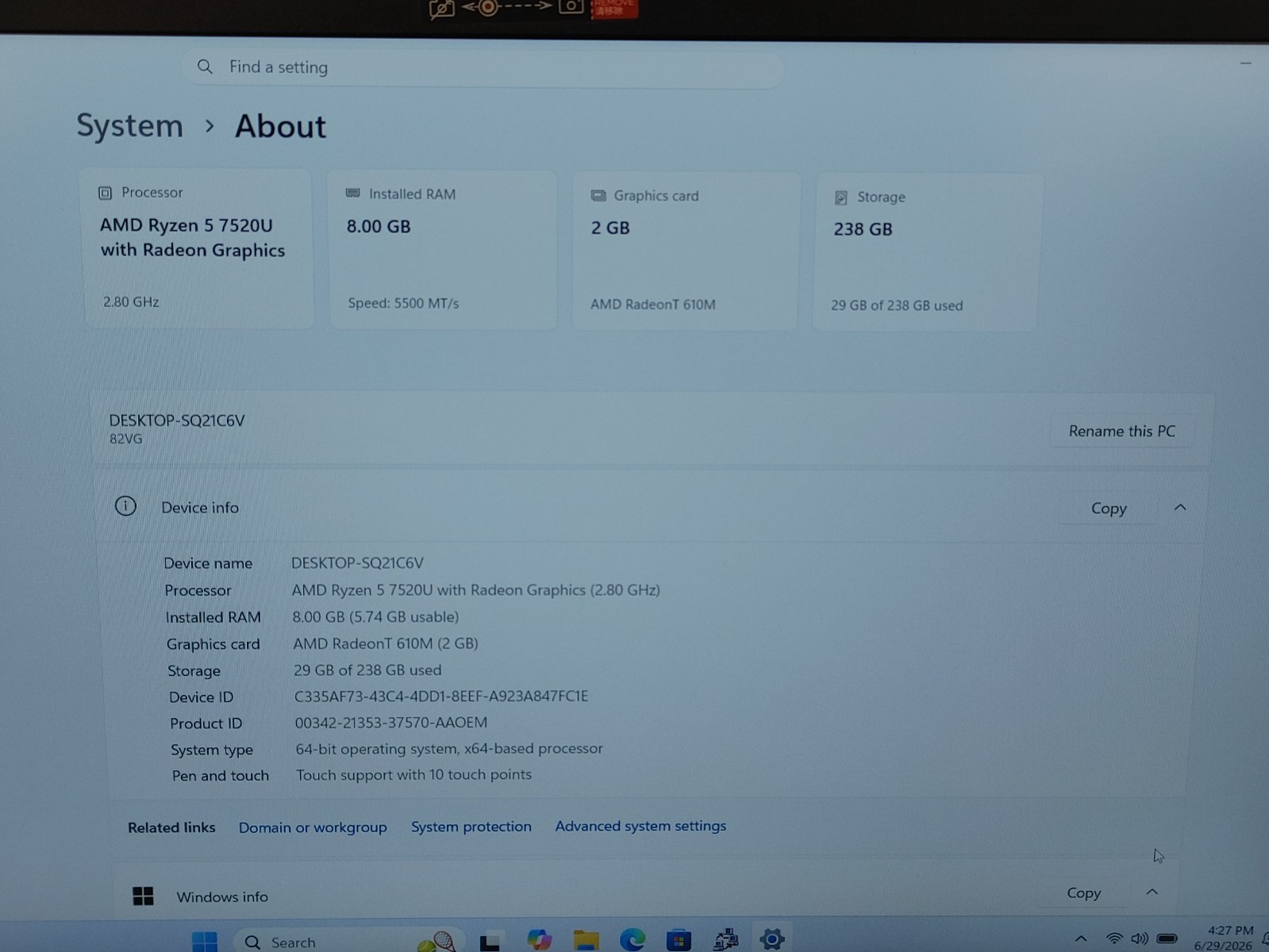This screenshot has width=1269, height=952.
Task: Collapse the Windows info section
Action: (x=1152, y=892)
